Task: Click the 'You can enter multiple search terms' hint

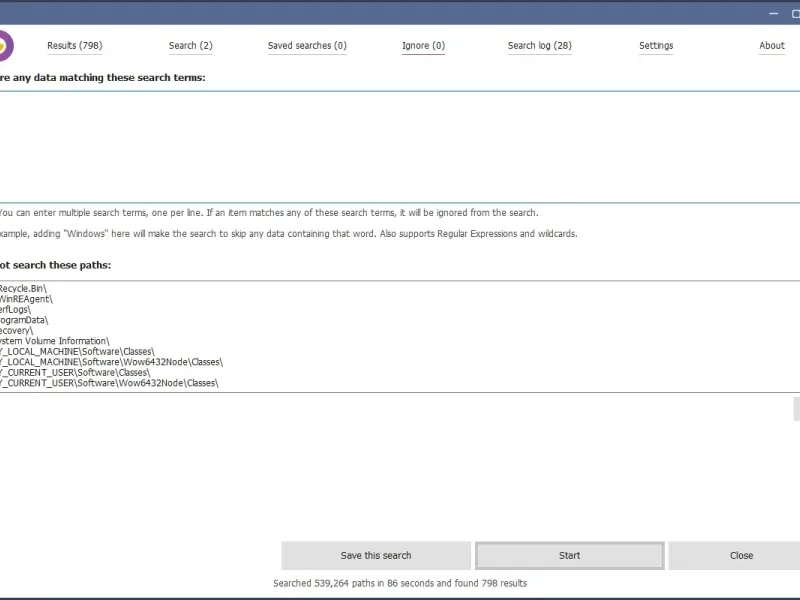Action: click(268, 213)
